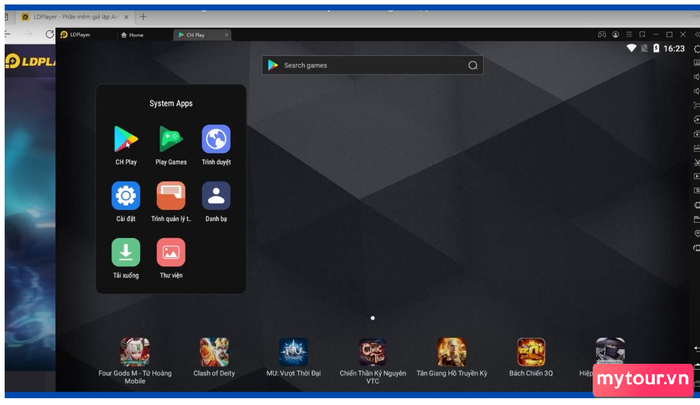Click the battery status icon
The image size is (700, 405).
pyautogui.click(x=656, y=48)
